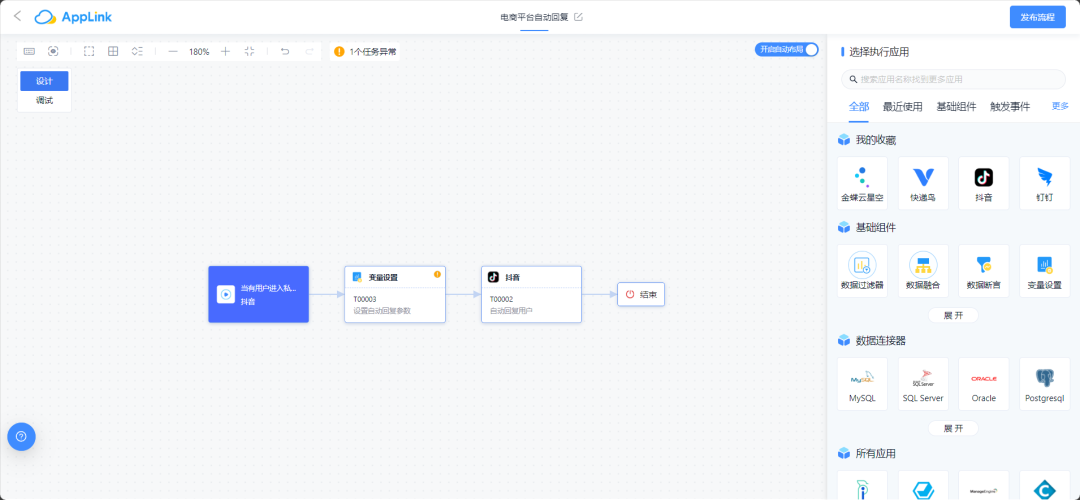Viewport: 1080px width, 500px height.
Task: Click the app search input field
Action: click(x=953, y=79)
